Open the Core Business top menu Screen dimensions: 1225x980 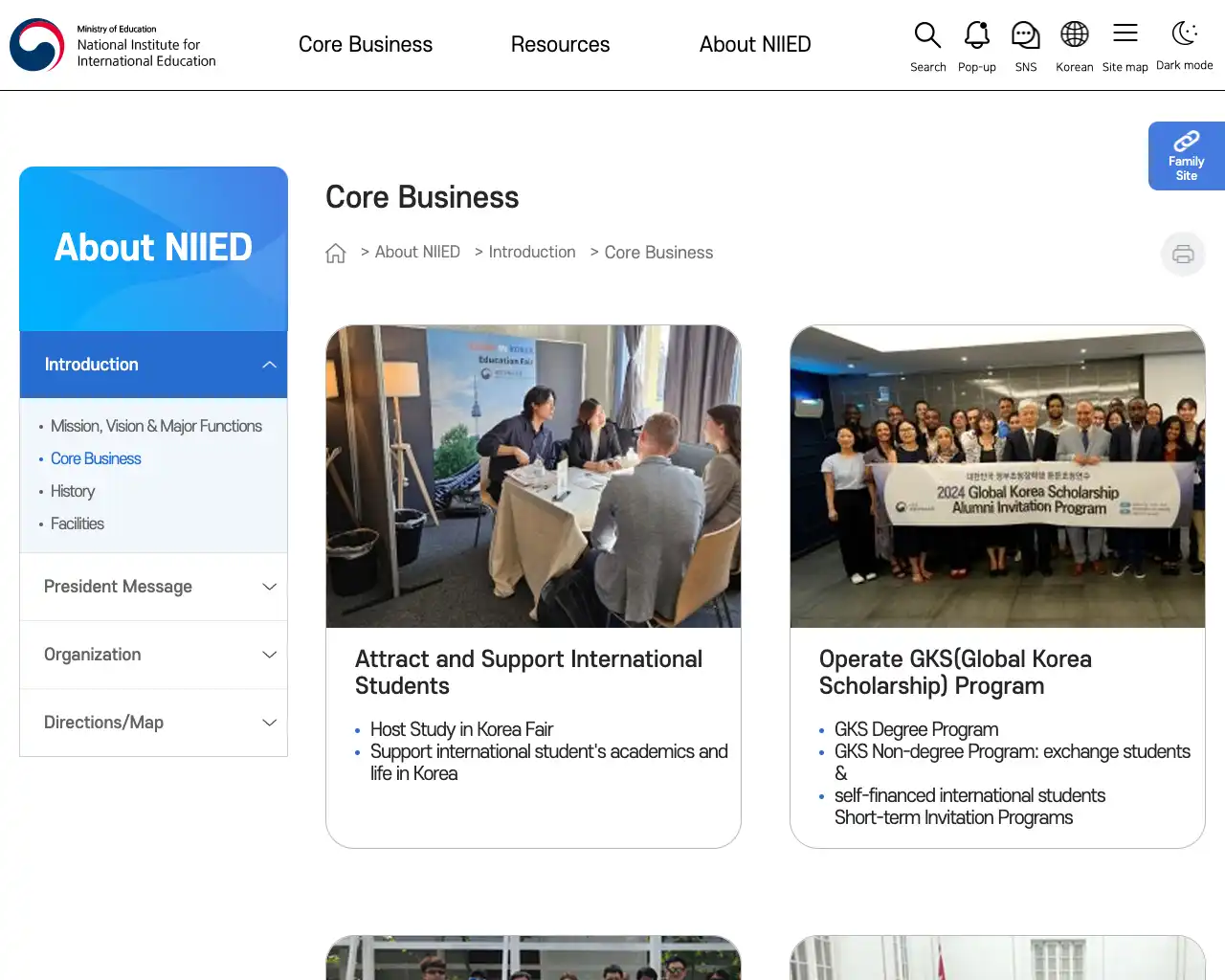point(366,45)
